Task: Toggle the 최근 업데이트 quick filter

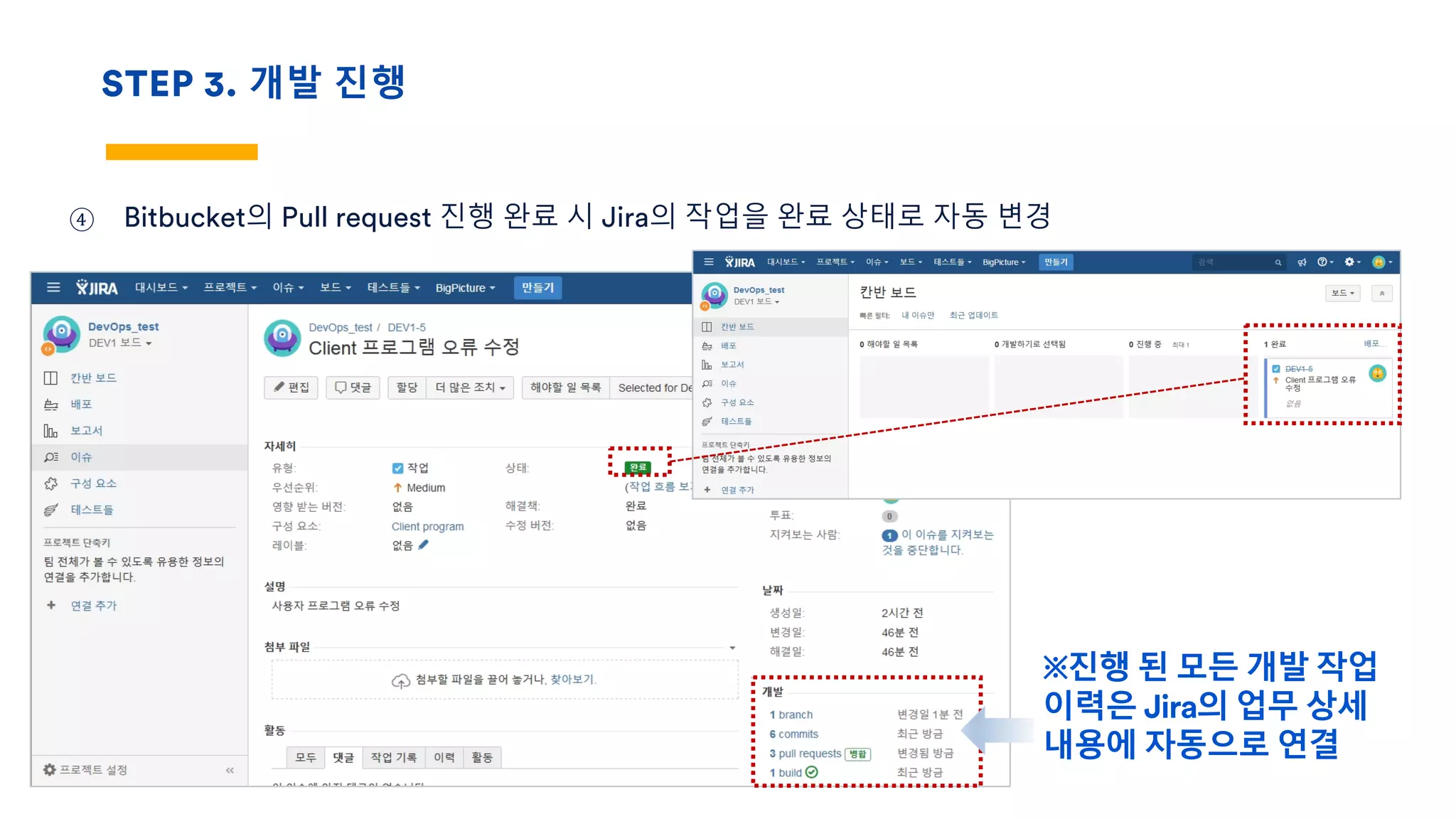Action: [973, 315]
